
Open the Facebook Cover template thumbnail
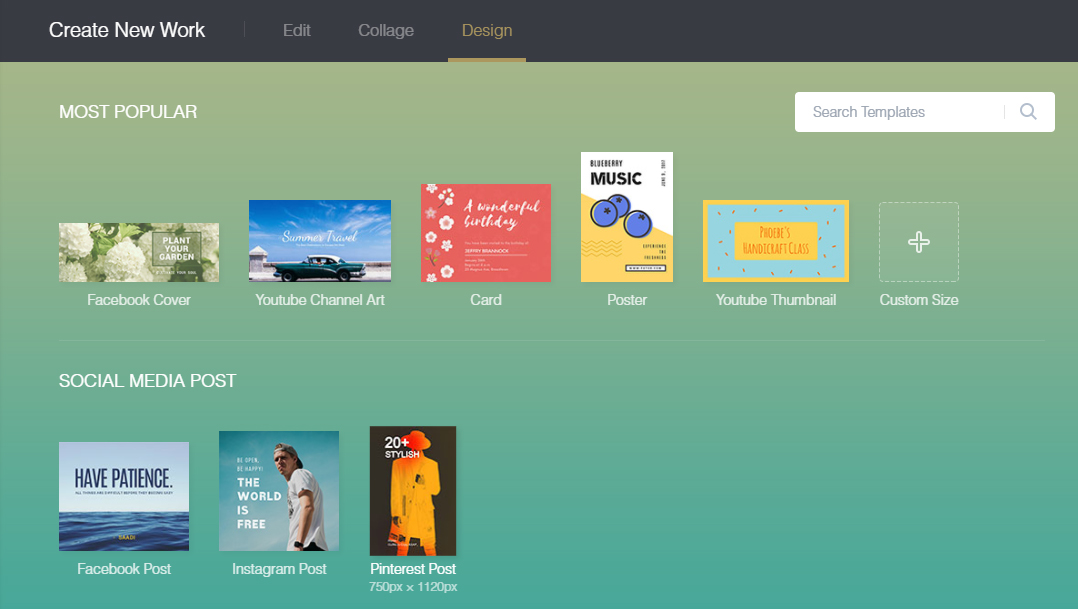pos(139,252)
